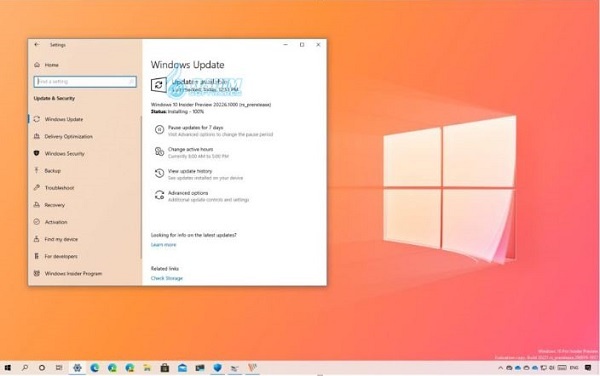Click the Settings gear taskbar icon
Screen dimensions: 600x376
[x=77, y=368]
